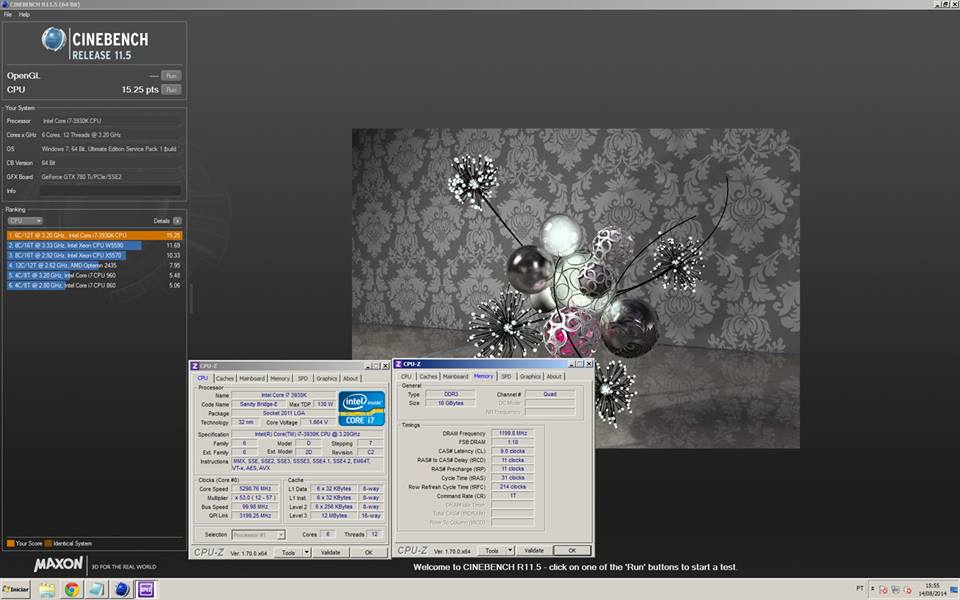
Task: Open Google Chrome from the taskbar
Action: pyautogui.click(x=72, y=590)
